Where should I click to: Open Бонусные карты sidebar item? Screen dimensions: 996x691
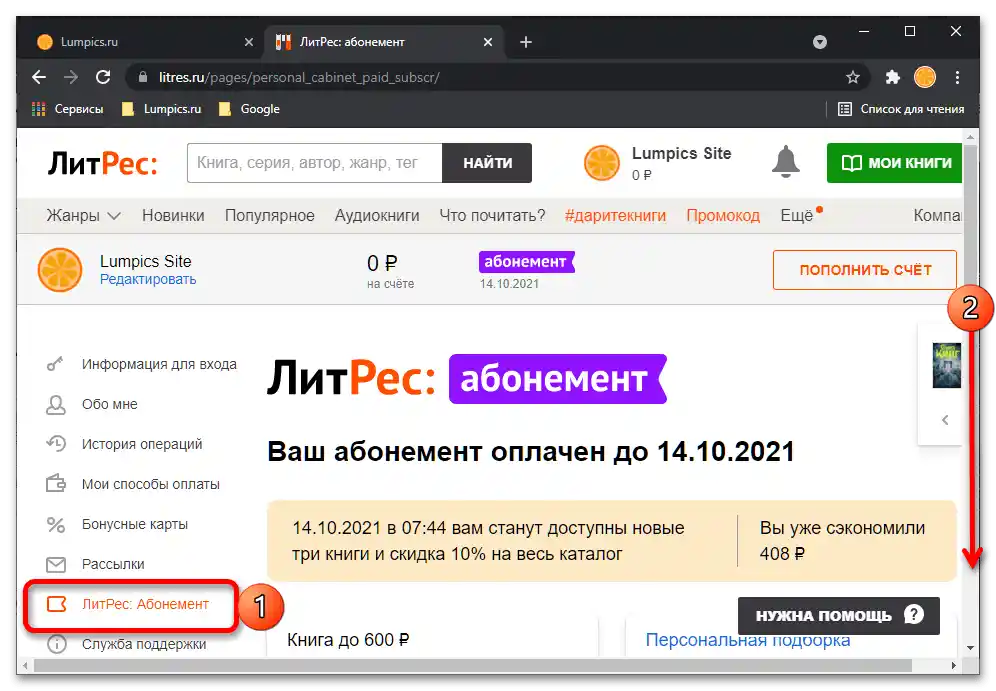135,525
